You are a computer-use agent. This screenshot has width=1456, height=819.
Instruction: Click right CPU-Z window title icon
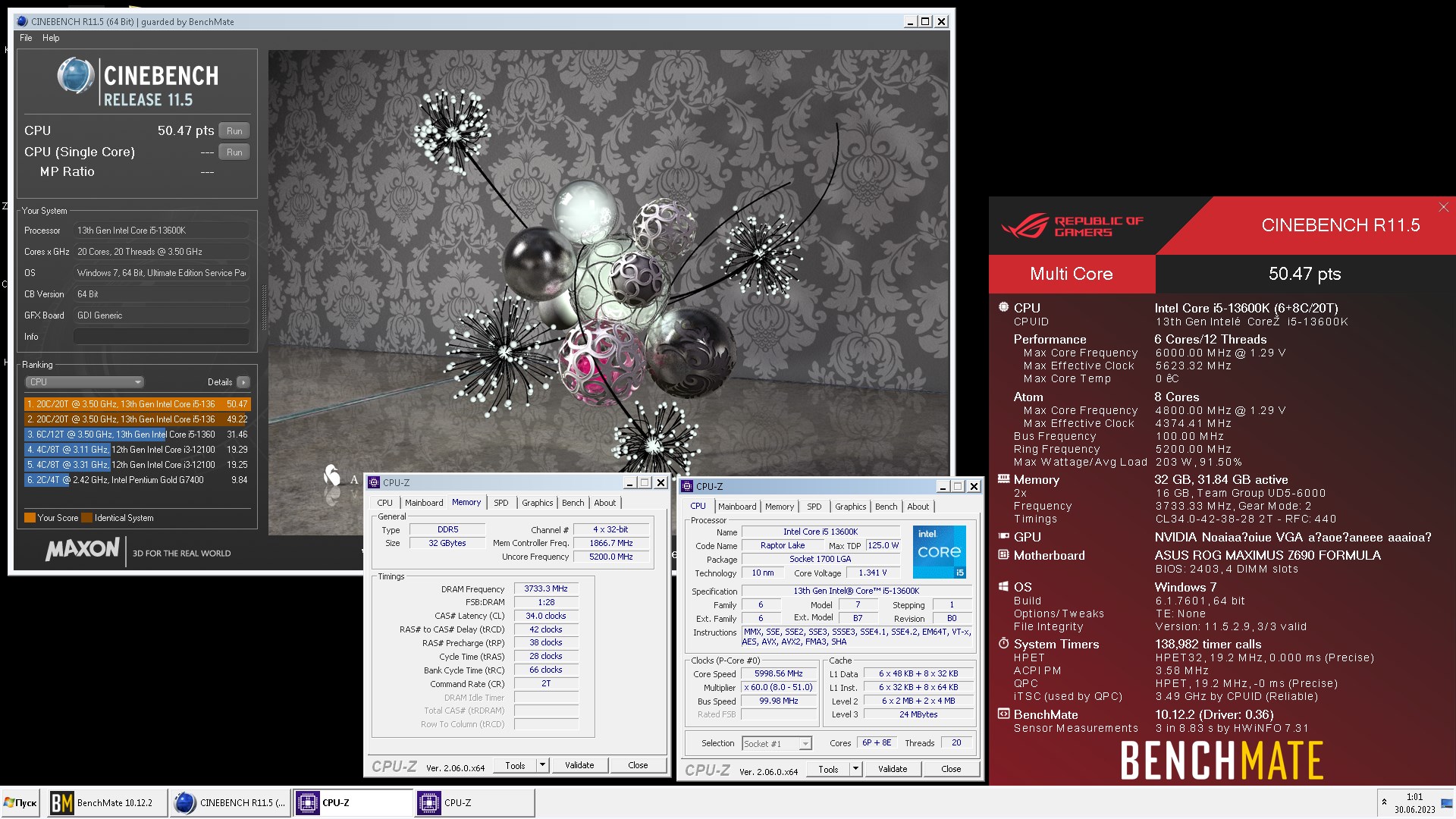click(687, 487)
